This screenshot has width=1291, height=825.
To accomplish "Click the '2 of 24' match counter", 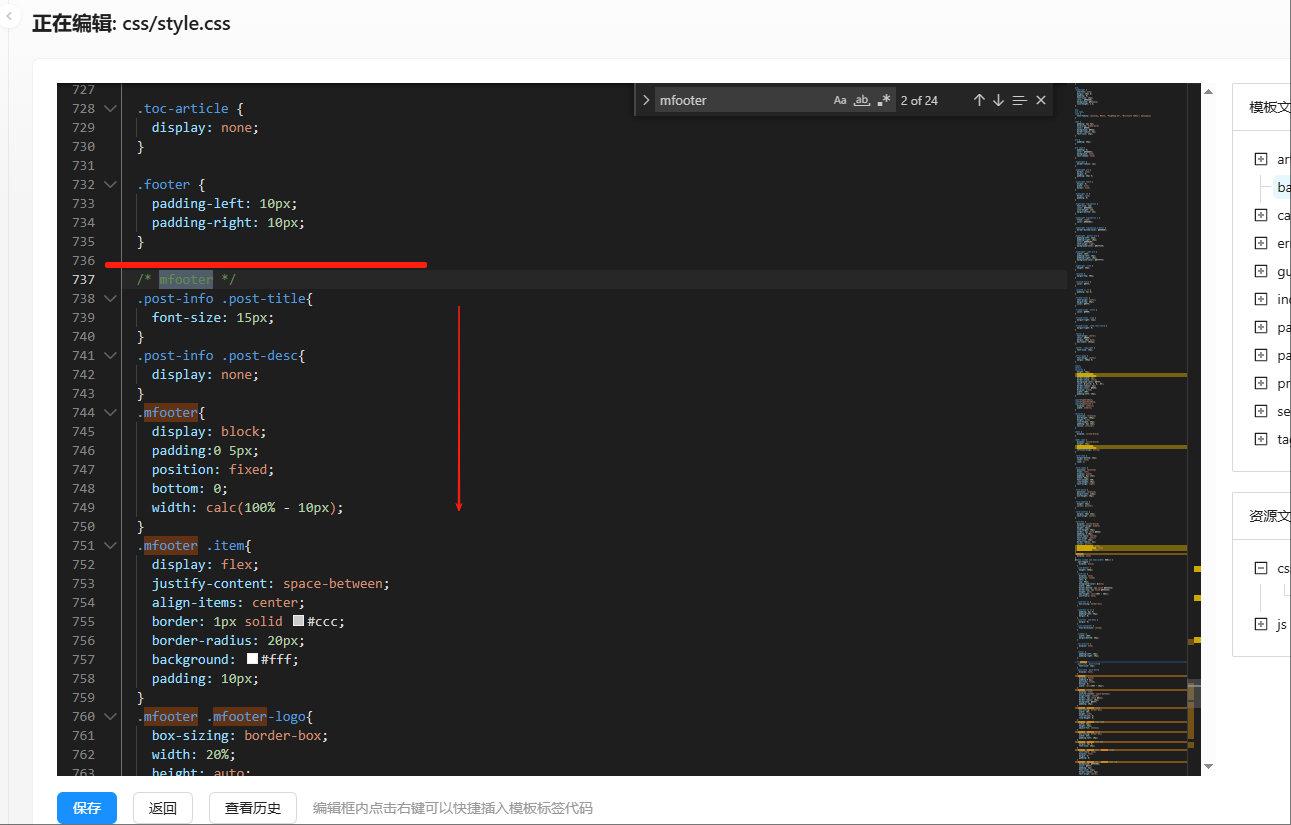I will [919, 100].
